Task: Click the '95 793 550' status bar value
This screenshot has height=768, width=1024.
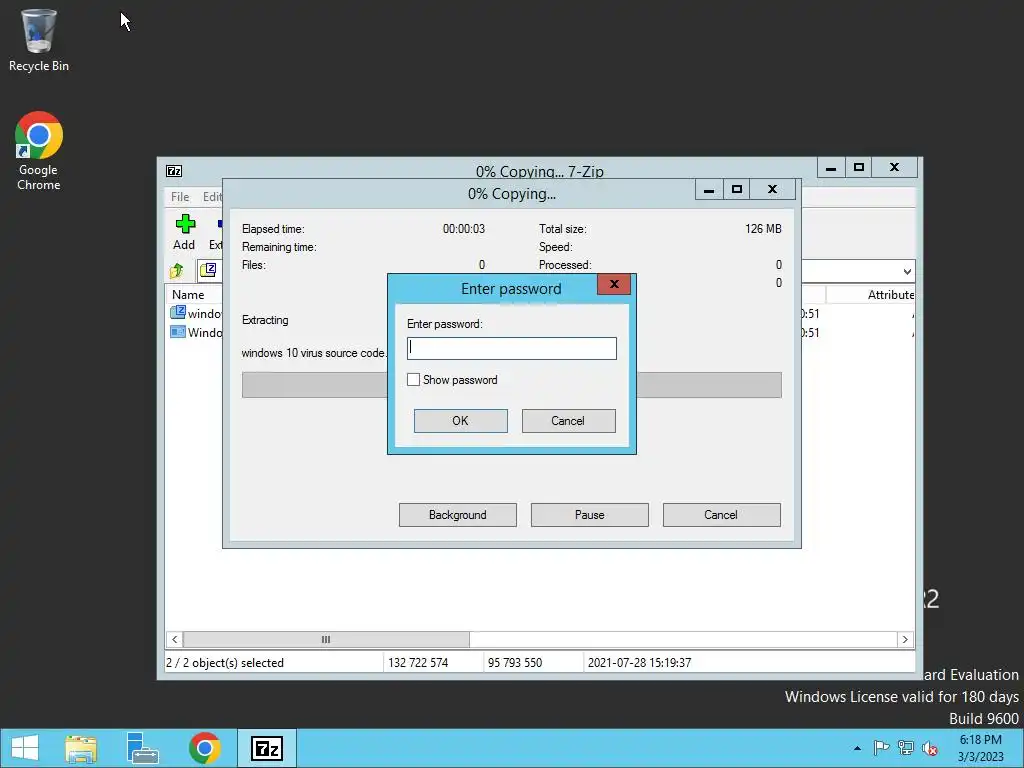Action: 515,663
